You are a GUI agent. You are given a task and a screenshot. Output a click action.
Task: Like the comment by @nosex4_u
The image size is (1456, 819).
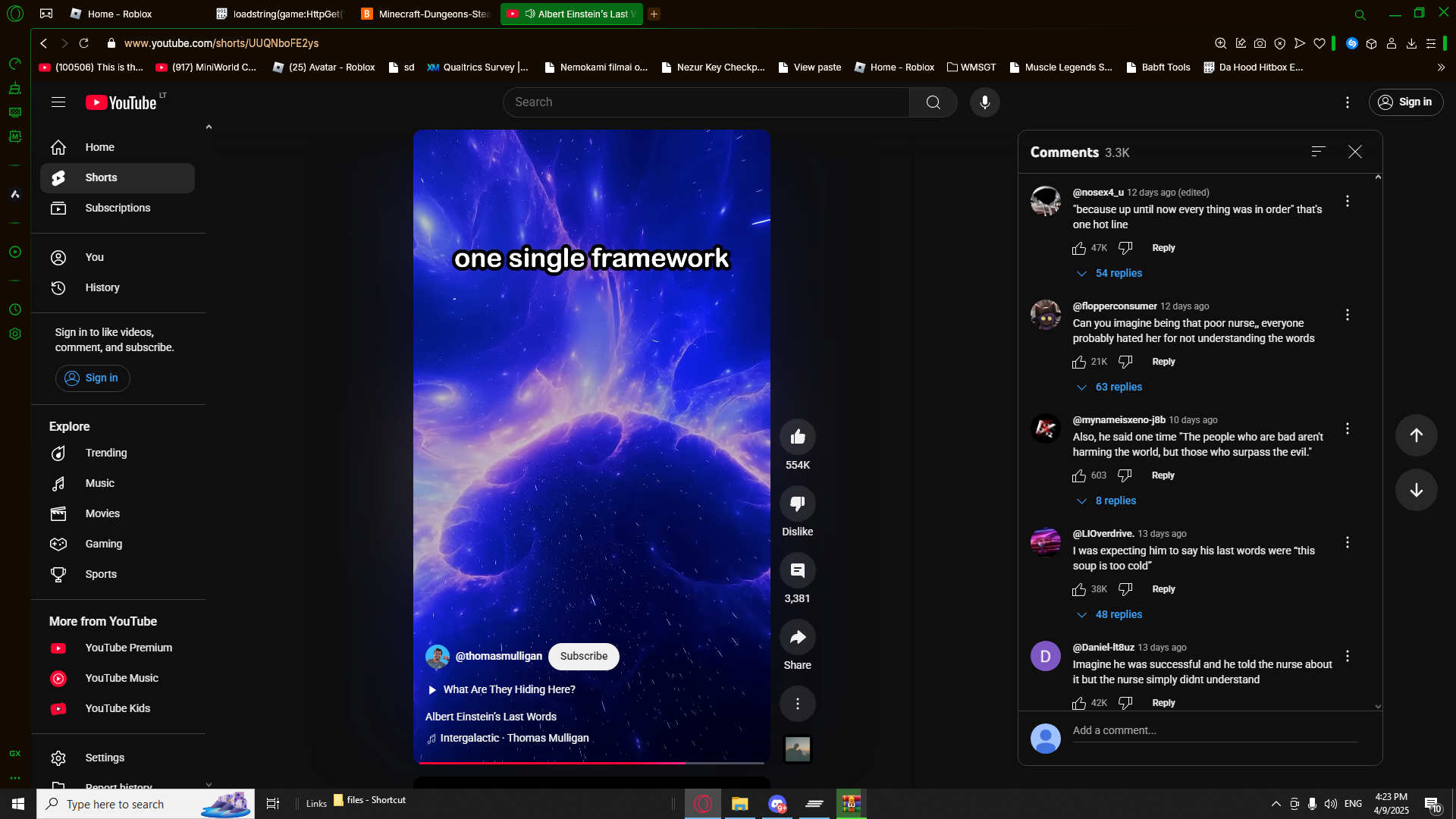[x=1079, y=249]
